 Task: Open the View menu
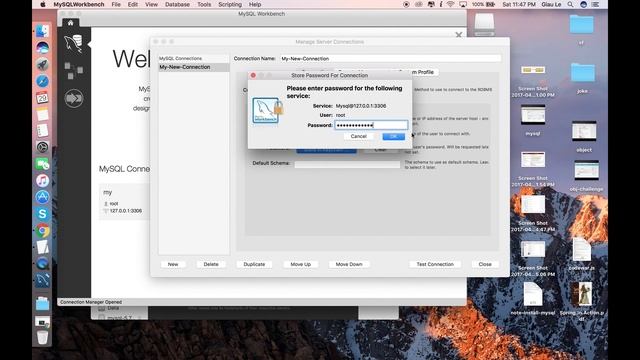[x=151, y=4]
